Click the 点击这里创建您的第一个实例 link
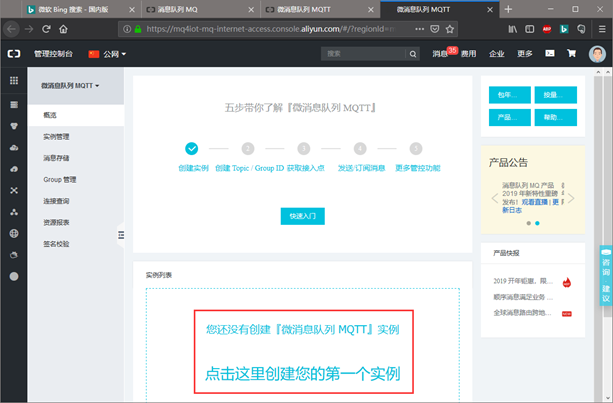Screen dimensions: 613x403 303,374
